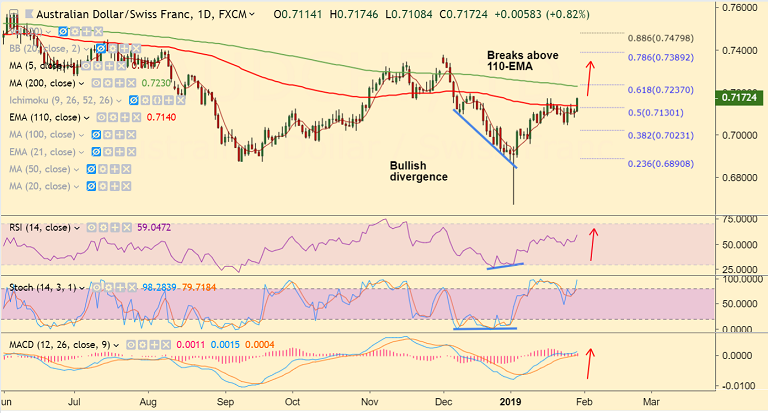Click plus icon beside EMA (110, close)
Viewport: 768px width, 413px height.
[x=125, y=118]
